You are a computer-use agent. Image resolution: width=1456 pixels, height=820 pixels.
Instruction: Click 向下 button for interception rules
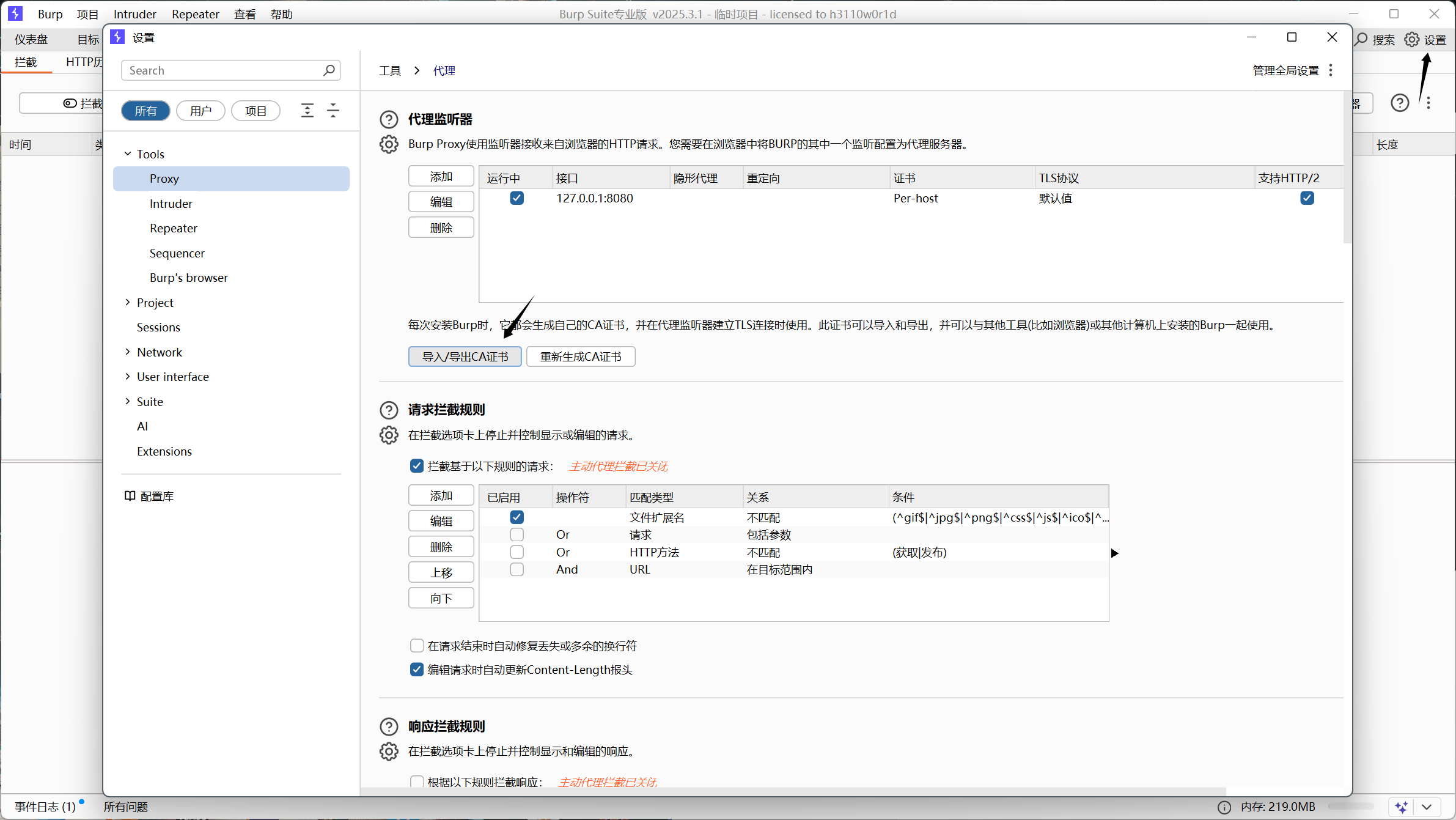(x=441, y=598)
